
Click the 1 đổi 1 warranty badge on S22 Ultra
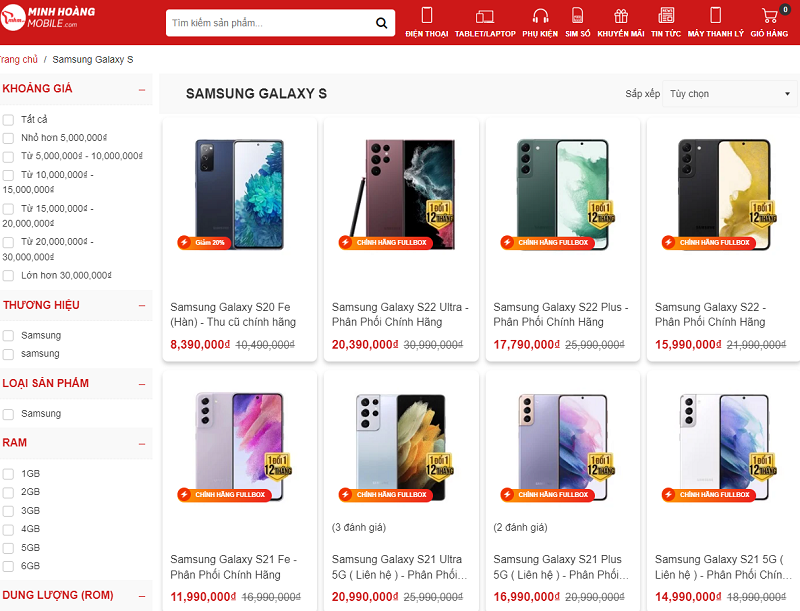pyautogui.click(x=439, y=214)
